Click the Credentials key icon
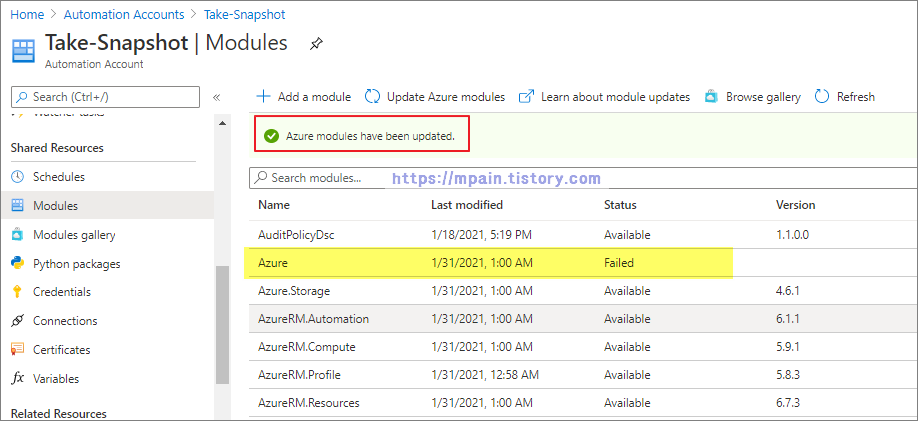 click(x=18, y=292)
